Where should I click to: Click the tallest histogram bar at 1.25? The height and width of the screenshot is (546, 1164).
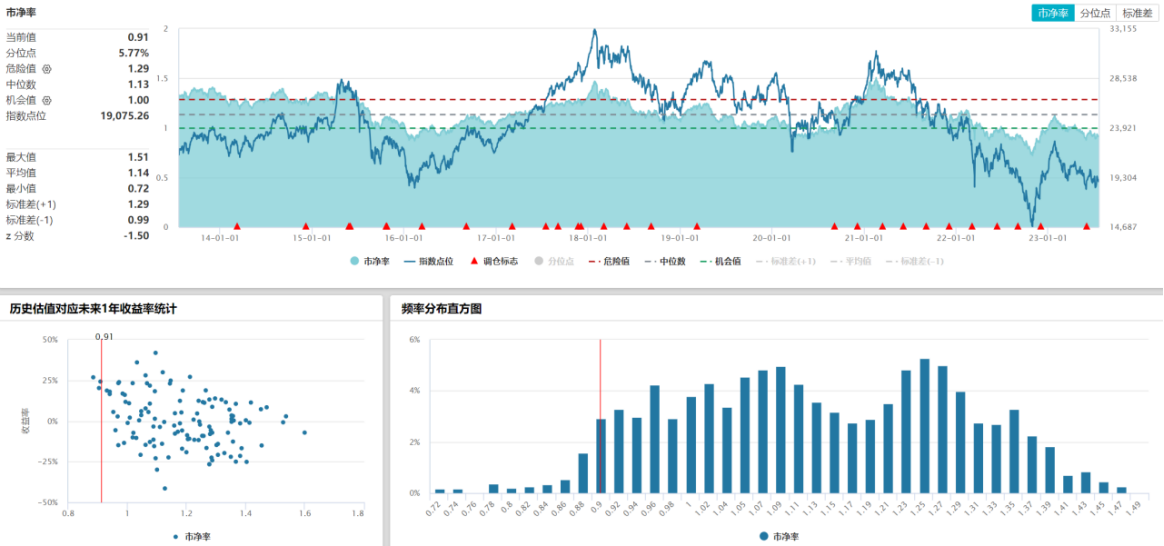[924, 426]
